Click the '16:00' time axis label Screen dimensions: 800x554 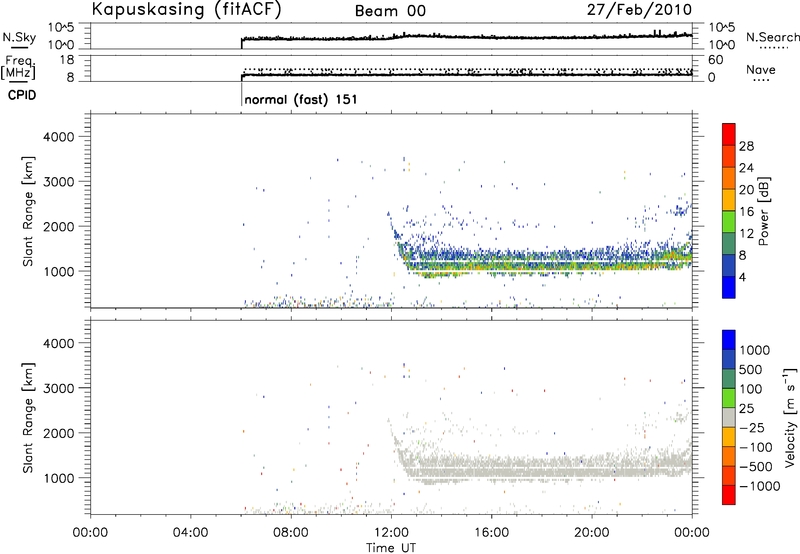click(491, 533)
